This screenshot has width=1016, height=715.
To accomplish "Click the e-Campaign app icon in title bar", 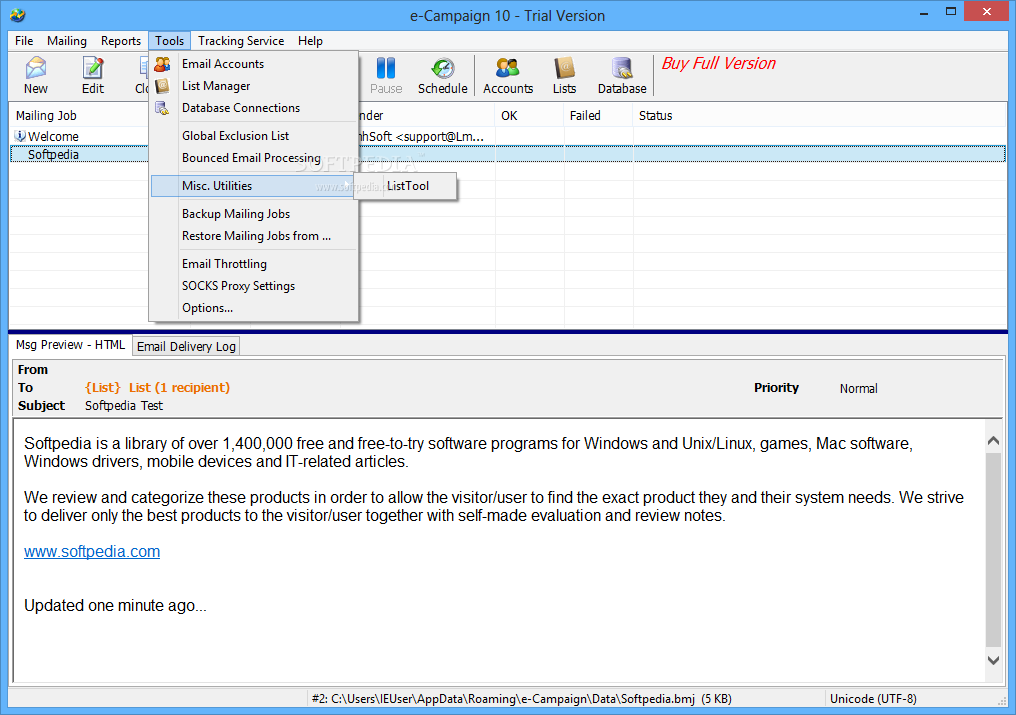I will coord(17,14).
